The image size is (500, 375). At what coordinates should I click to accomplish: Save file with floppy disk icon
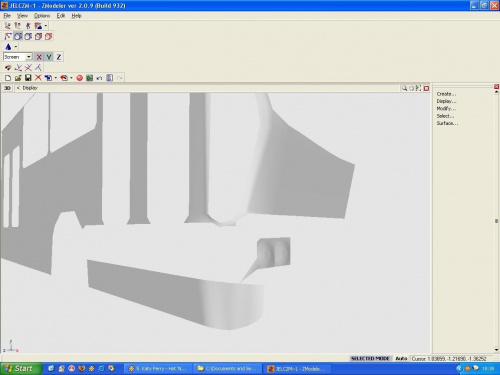point(28,78)
